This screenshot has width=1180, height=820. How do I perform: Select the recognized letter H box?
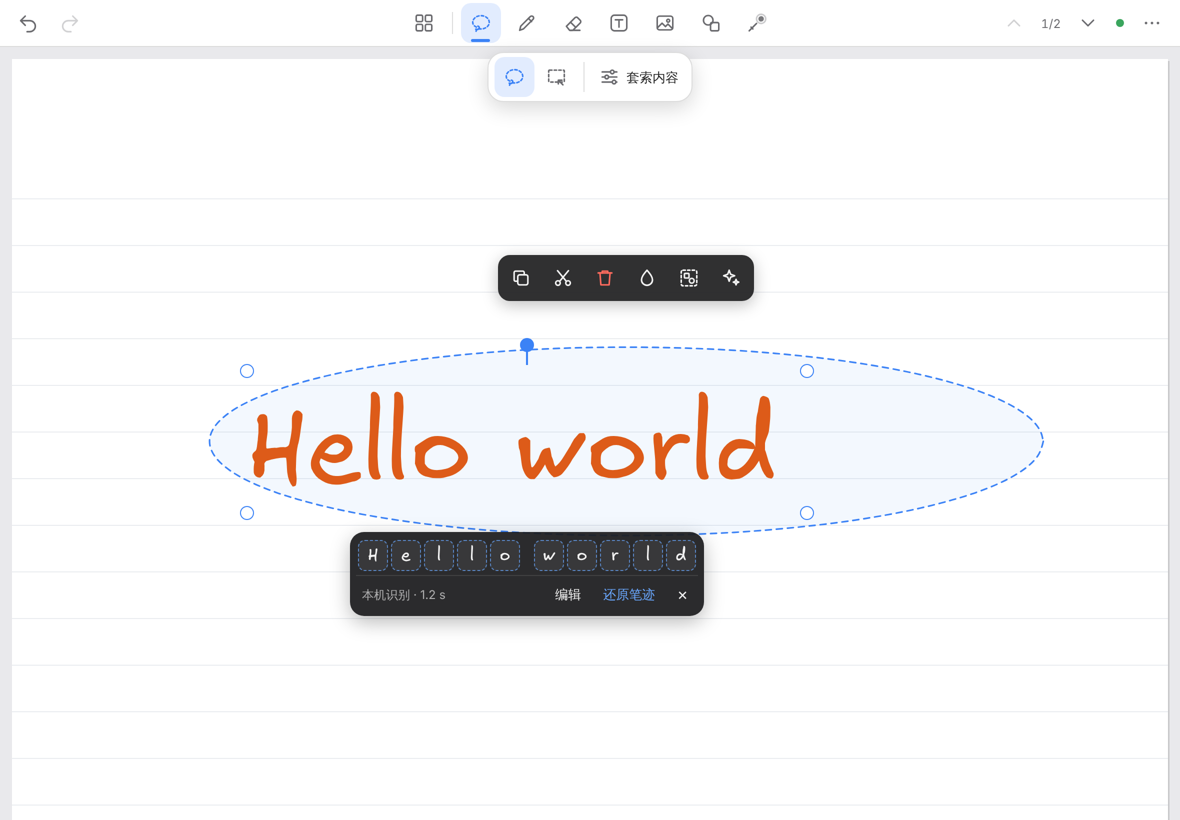373,555
